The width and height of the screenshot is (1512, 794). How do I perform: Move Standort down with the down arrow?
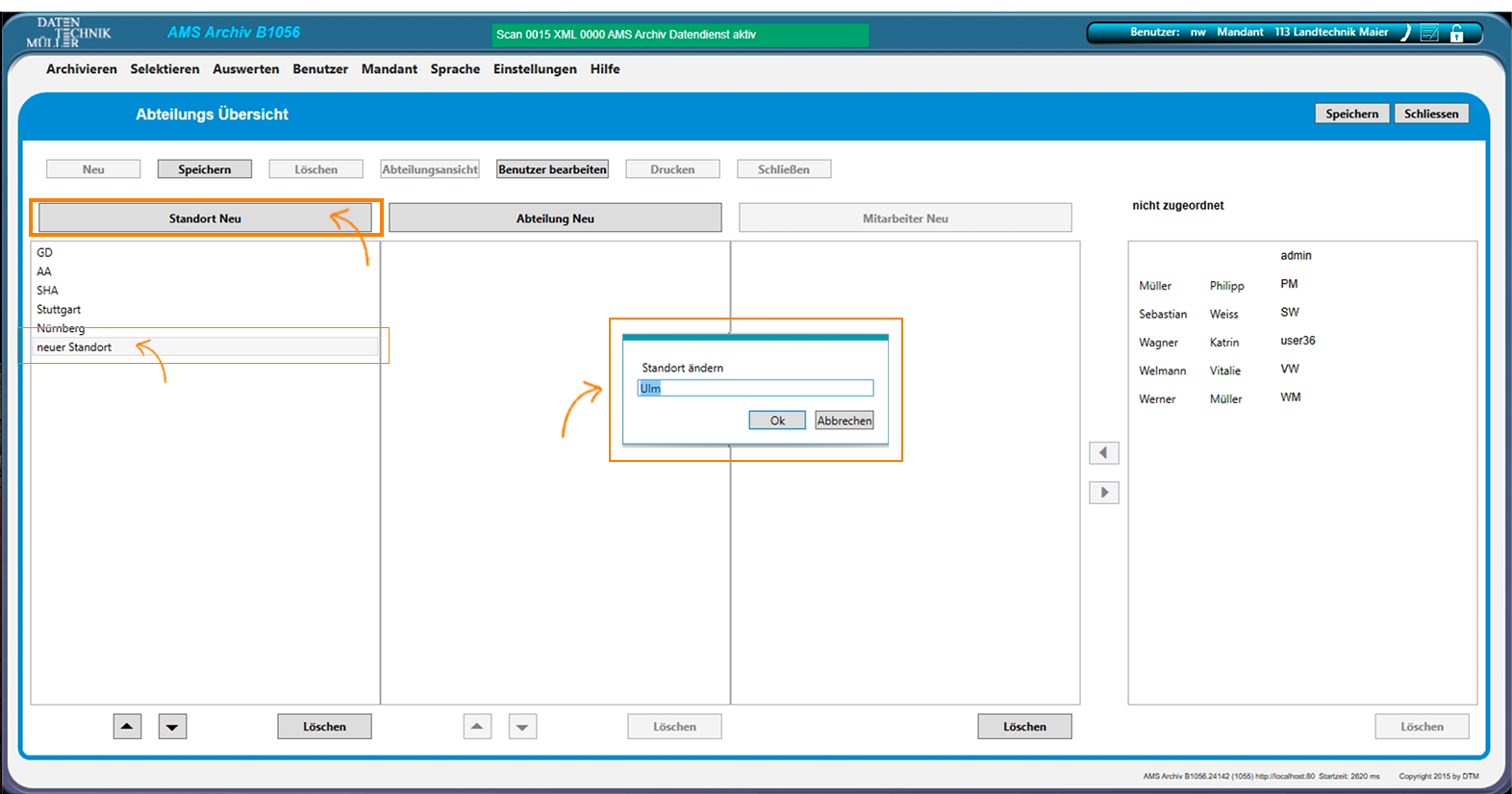point(172,727)
